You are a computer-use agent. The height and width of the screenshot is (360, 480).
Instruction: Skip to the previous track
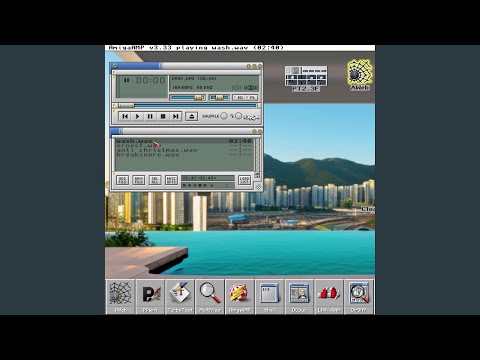pos(125,116)
